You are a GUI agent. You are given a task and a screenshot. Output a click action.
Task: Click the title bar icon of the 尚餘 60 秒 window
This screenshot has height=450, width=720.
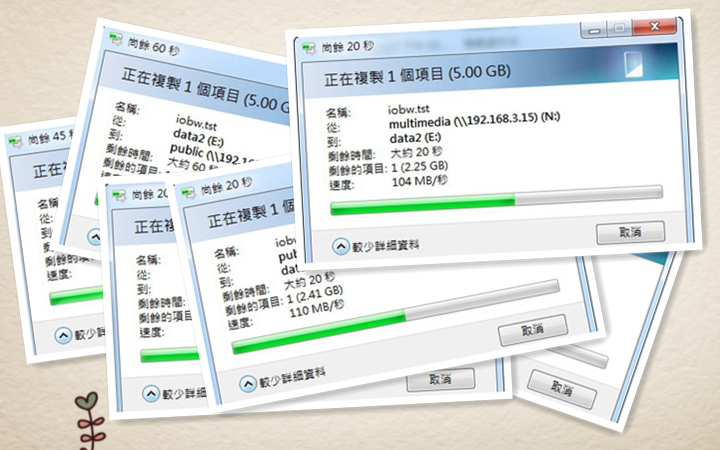tap(116, 39)
